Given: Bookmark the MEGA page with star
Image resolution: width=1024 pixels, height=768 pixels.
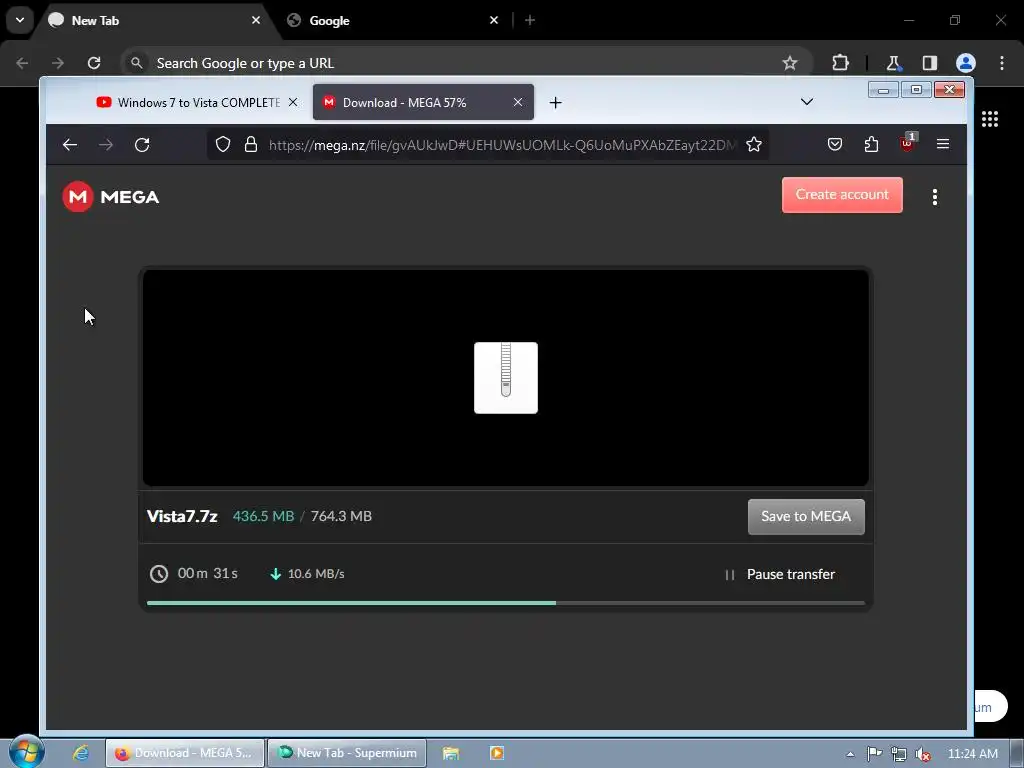Looking at the screenshot, I should pos(754,144).
